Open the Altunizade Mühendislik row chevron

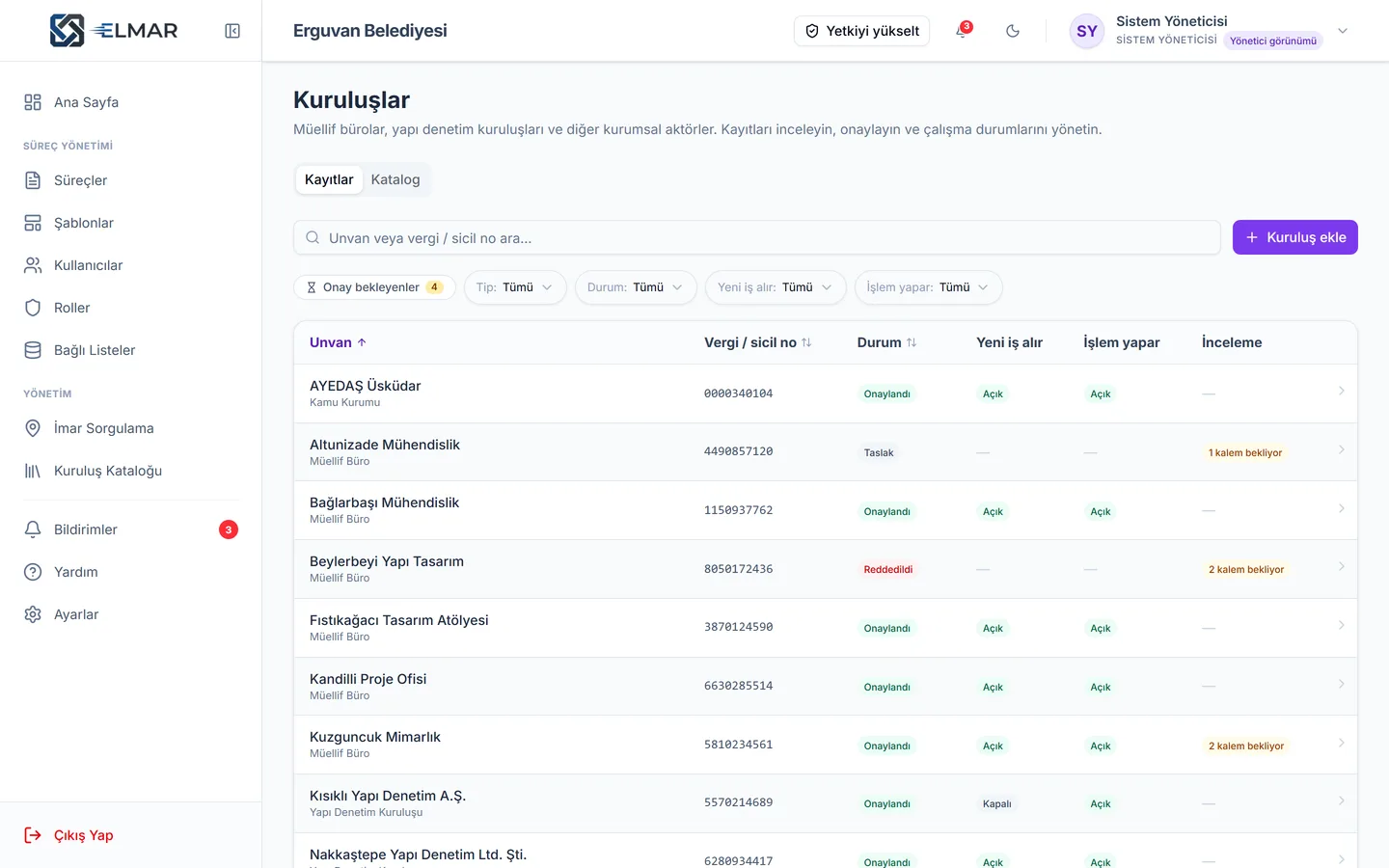pyautogui.click(x=1341, y=449)
